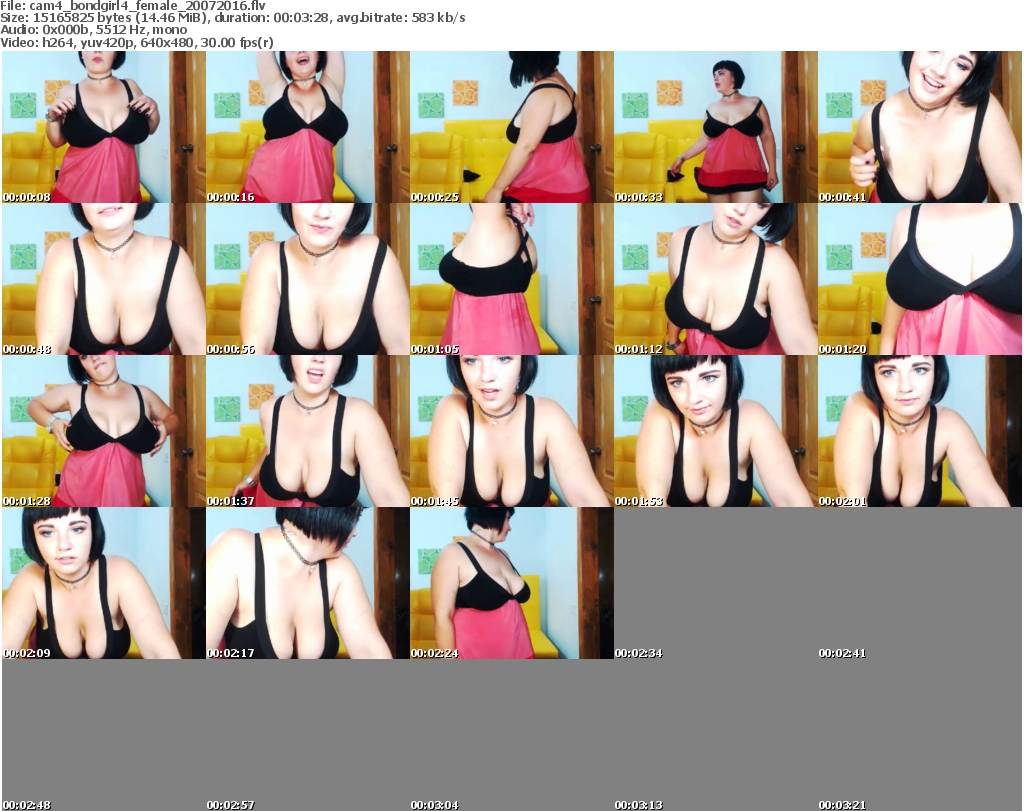1024x811 pixels.
Task: Open the thumbnail marked 00:02:01
Action: (x=920, y=431)
